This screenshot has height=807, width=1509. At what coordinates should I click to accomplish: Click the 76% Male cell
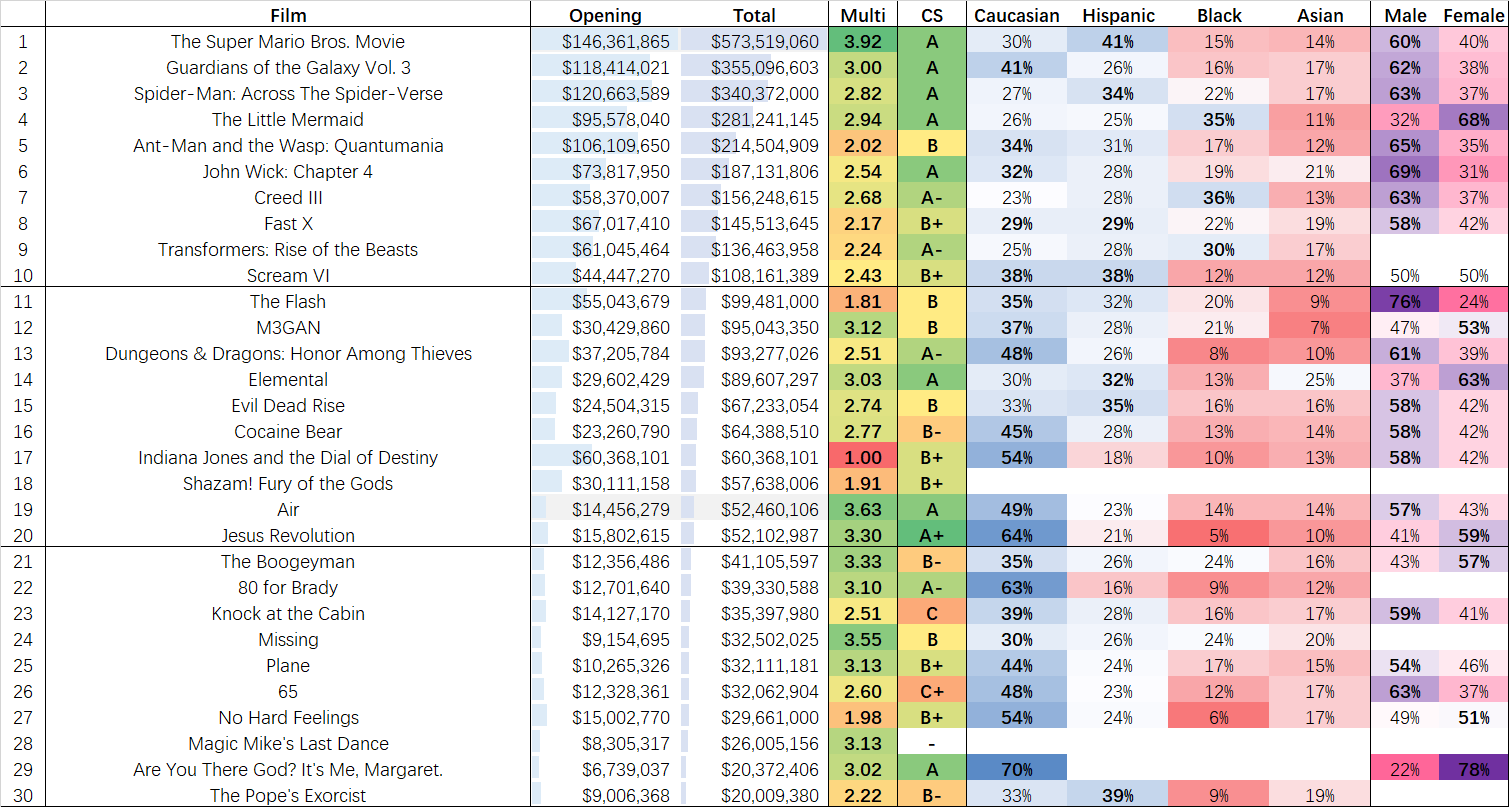click(x=1406, y=302)
